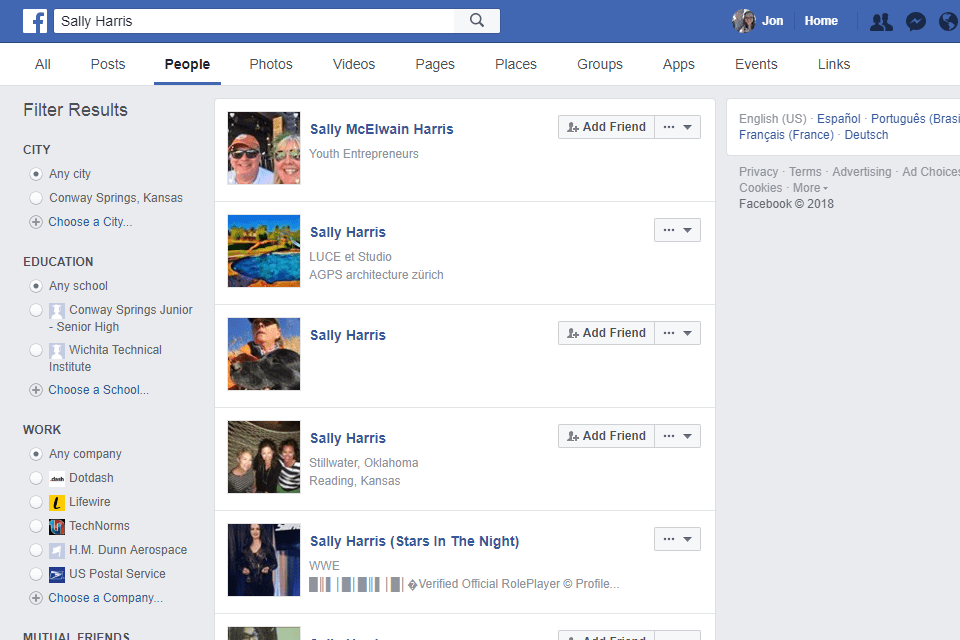Open Sally McElwain Harris profile thumbnail

[264, 148]
